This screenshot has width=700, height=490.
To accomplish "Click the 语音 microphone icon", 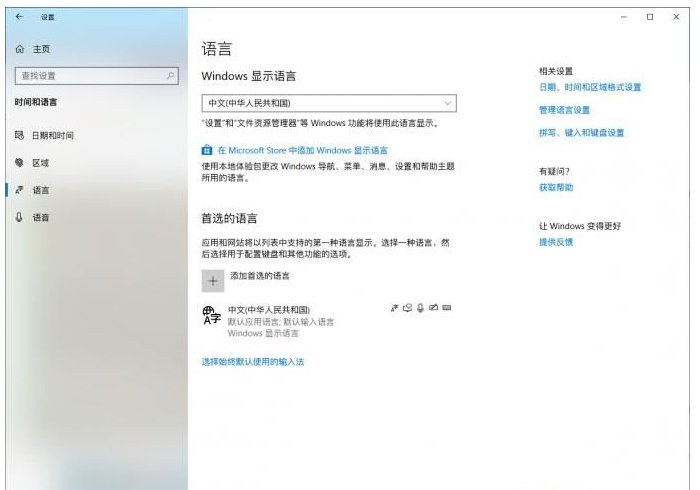I will tap(19, 217).
